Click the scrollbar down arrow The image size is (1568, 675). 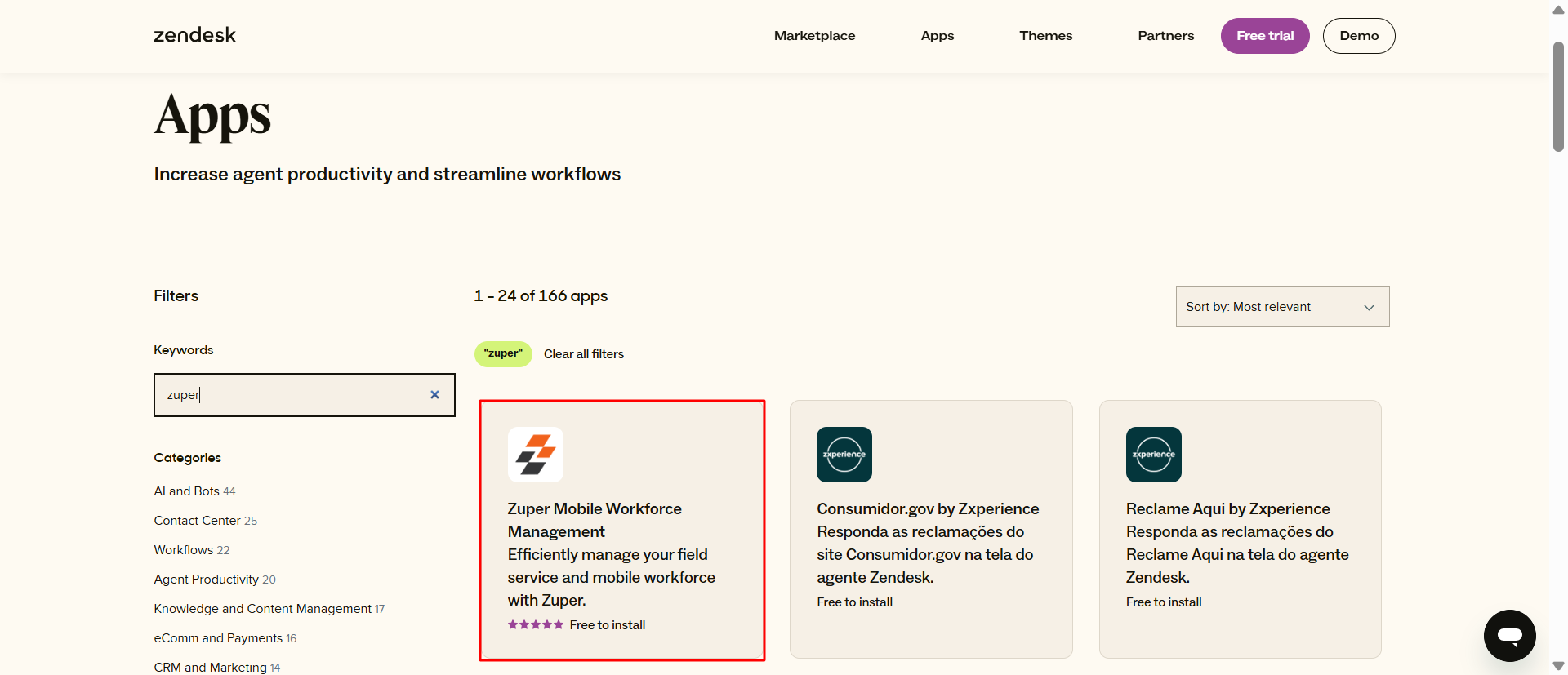pos(1558,666)
